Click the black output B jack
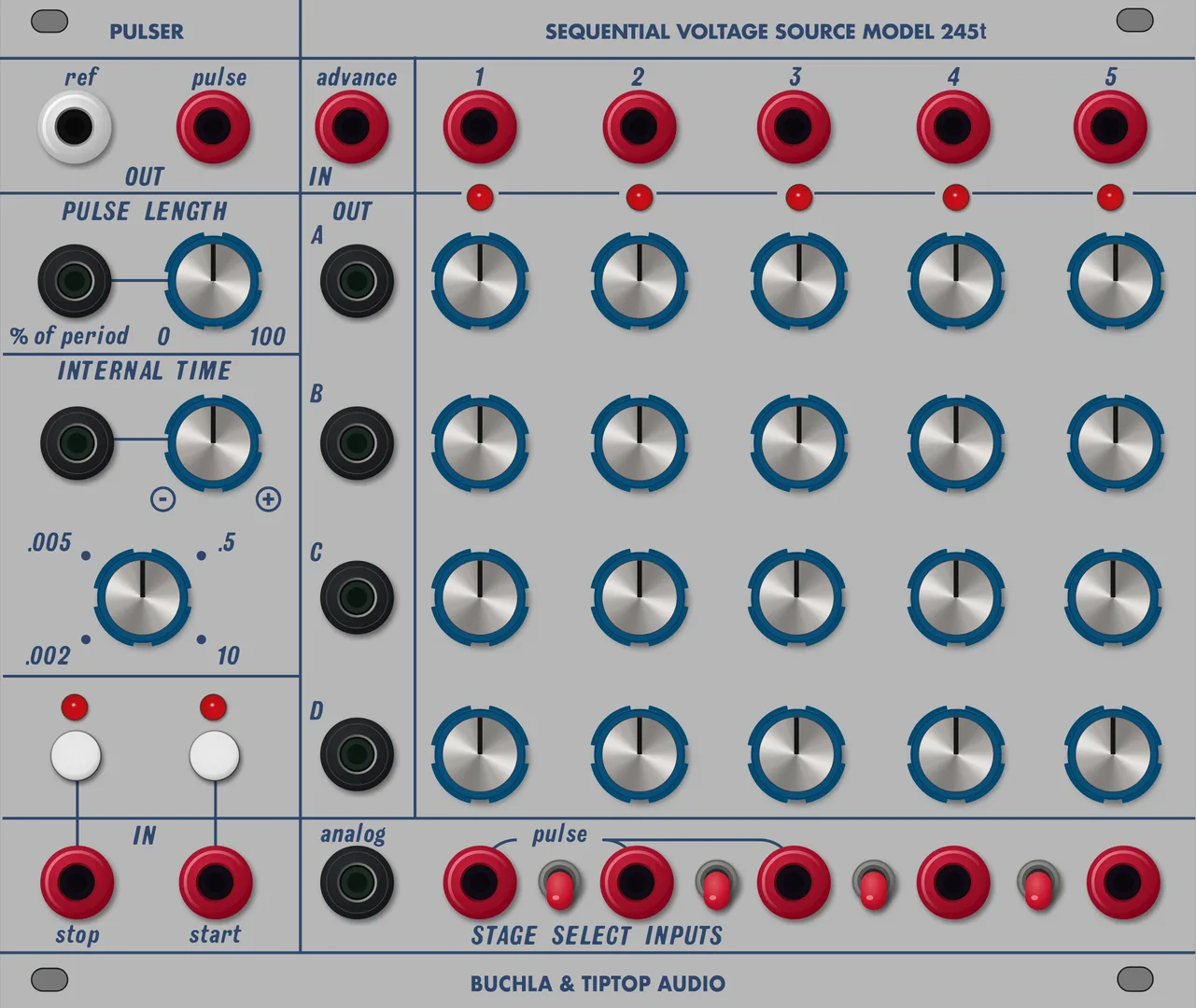1196x1008 pixels. point(357,441)
